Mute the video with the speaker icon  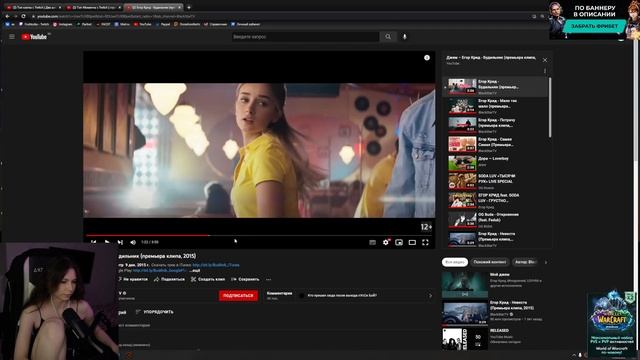[133, 242]
